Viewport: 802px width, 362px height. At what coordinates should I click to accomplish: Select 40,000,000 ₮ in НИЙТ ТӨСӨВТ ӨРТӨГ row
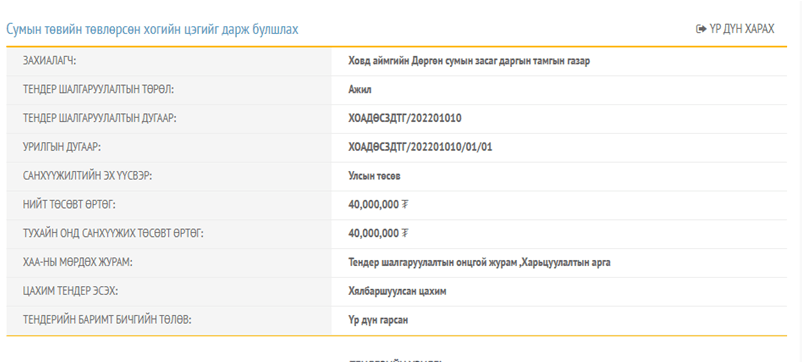378,205
